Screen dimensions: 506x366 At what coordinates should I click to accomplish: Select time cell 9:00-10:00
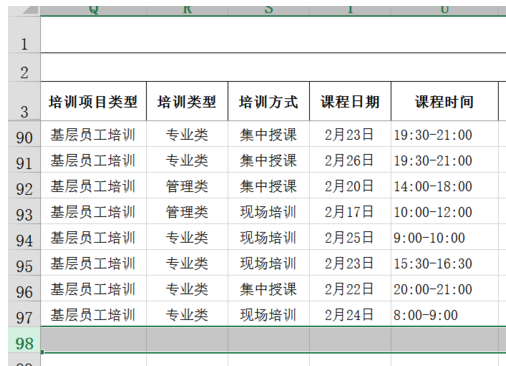[x=445, y=237]
